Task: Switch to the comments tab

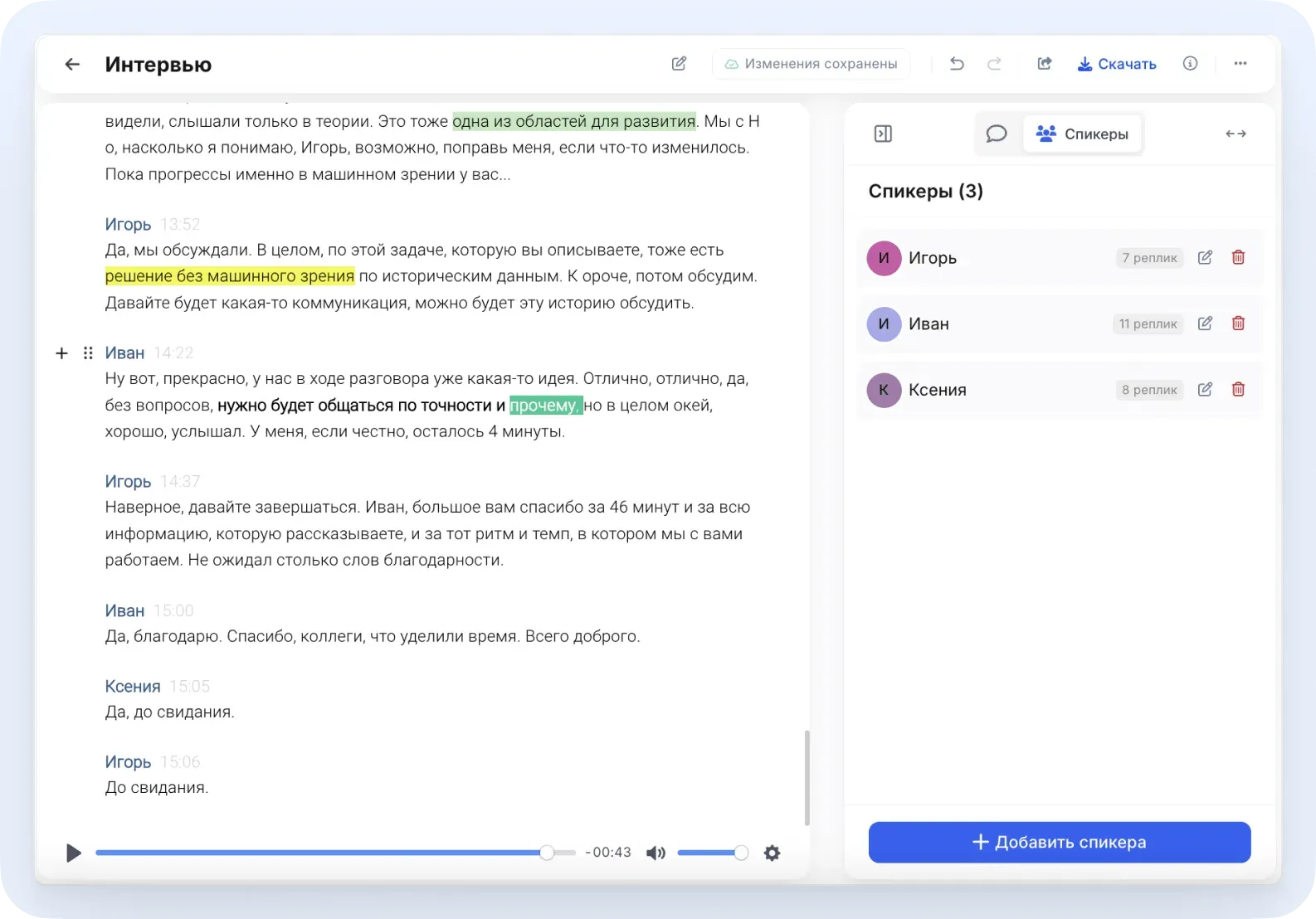Action: (x=997, y=134)
